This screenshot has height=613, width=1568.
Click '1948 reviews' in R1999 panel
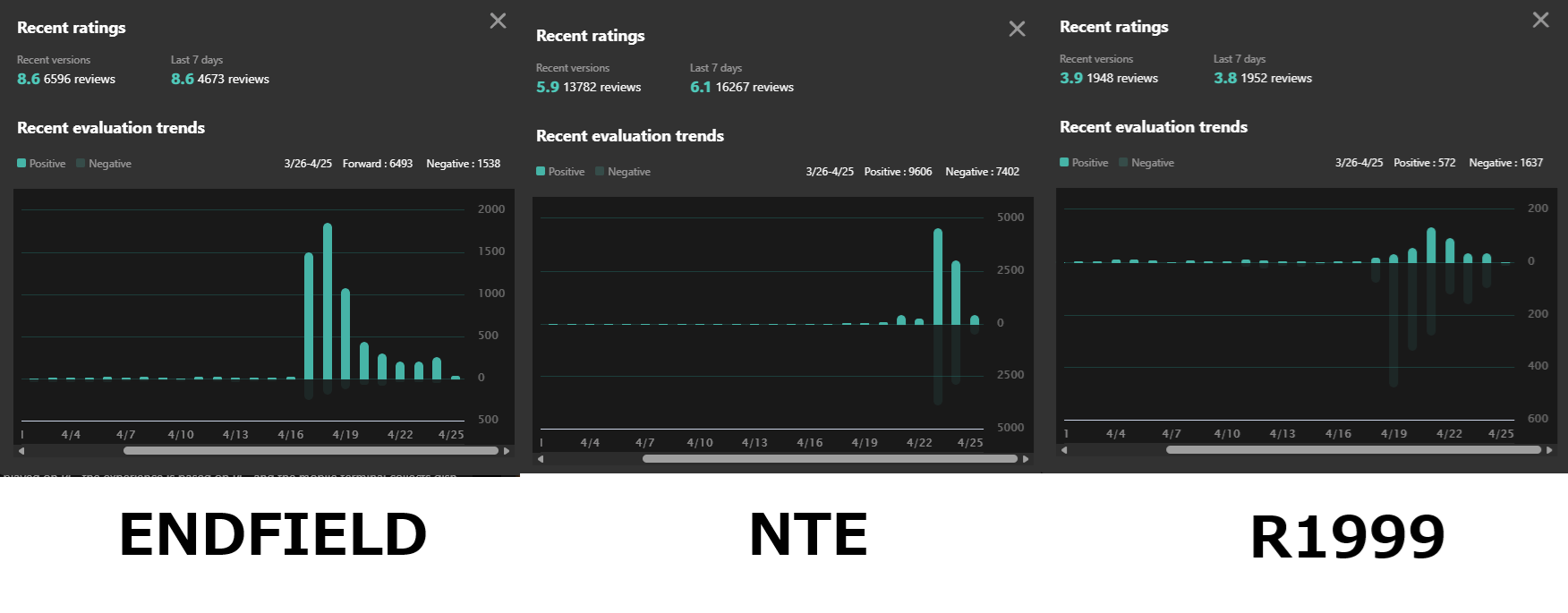1122,79
